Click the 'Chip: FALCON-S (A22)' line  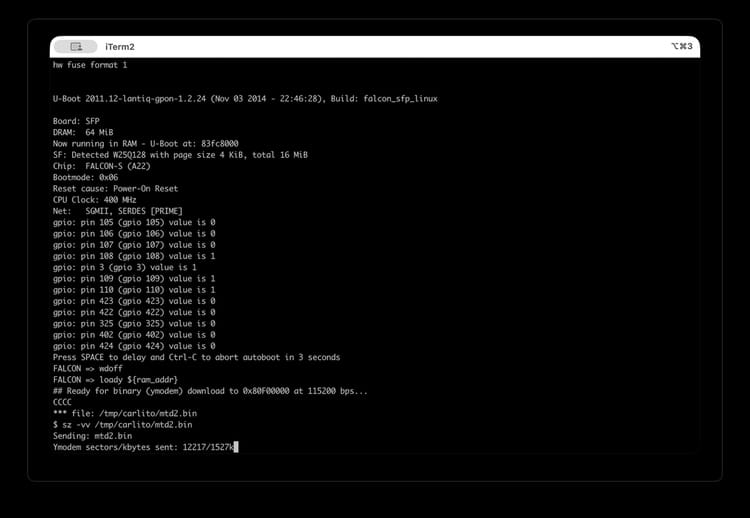click(x=101, y=166)
